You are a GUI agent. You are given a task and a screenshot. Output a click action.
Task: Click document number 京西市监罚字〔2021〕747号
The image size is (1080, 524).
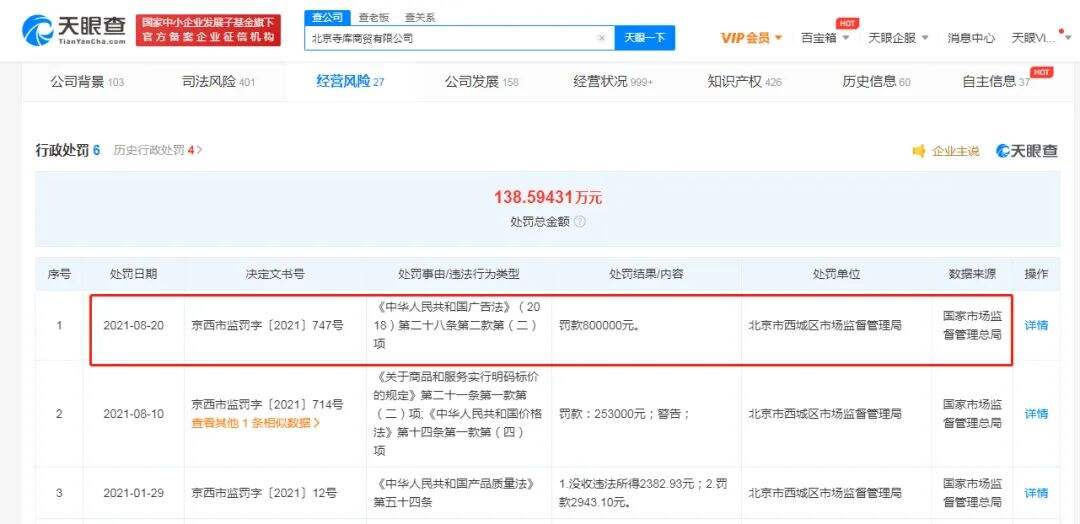tap(267, 325)
